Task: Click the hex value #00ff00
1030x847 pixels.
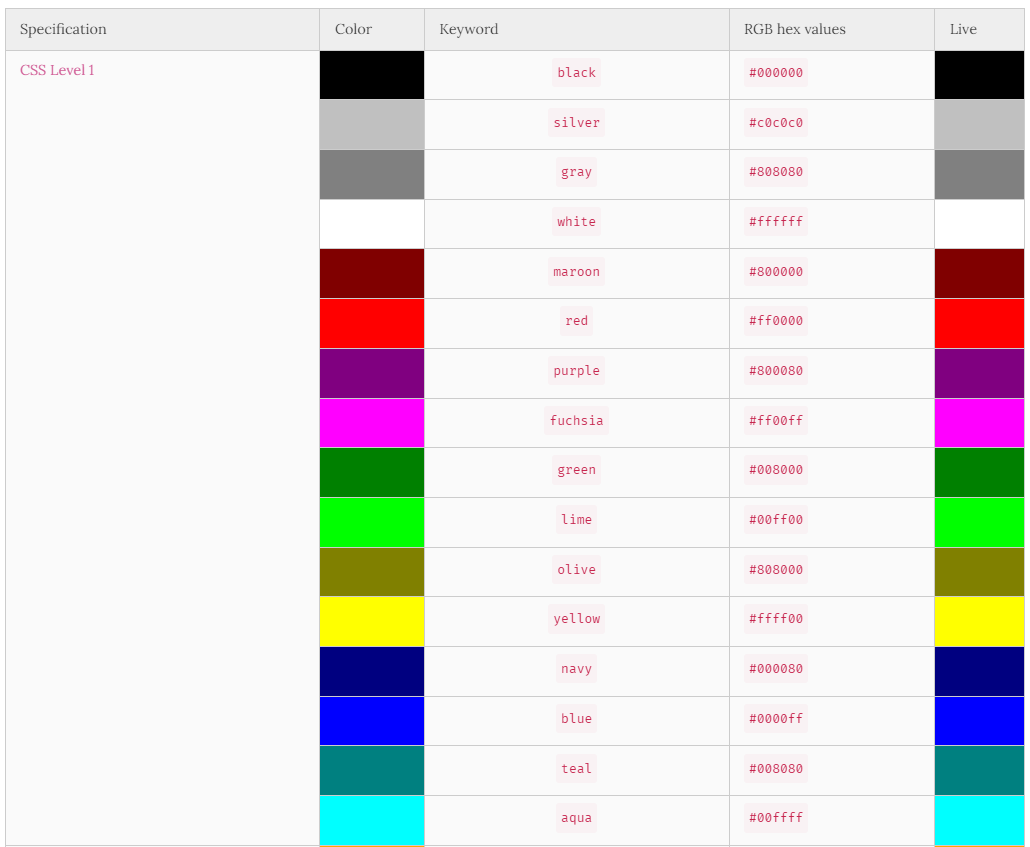Action: click(x=776, y=519)
